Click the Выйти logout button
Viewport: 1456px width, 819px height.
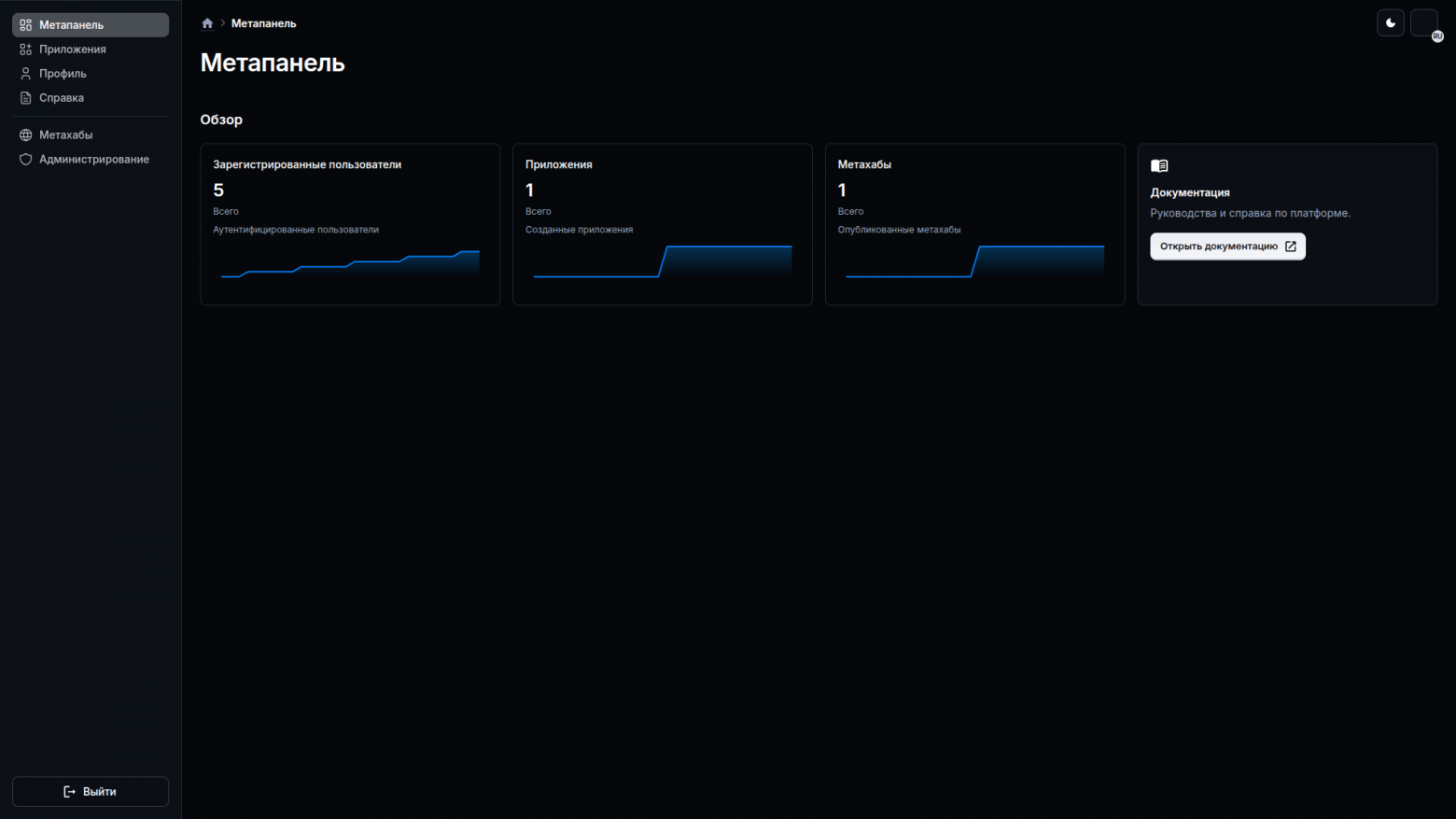click(91, 792)
